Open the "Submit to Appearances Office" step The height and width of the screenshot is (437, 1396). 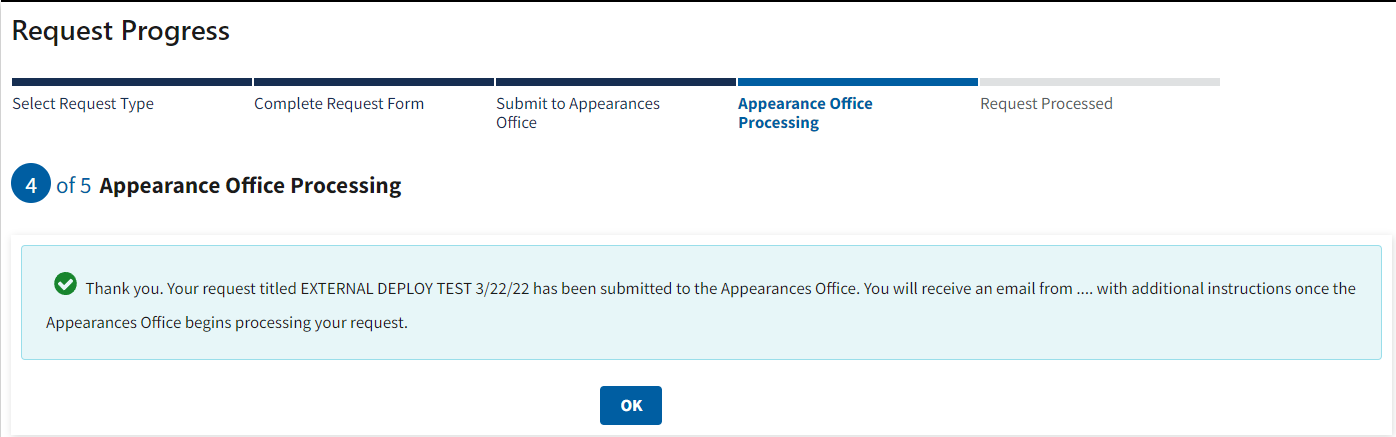pos(578,113)
